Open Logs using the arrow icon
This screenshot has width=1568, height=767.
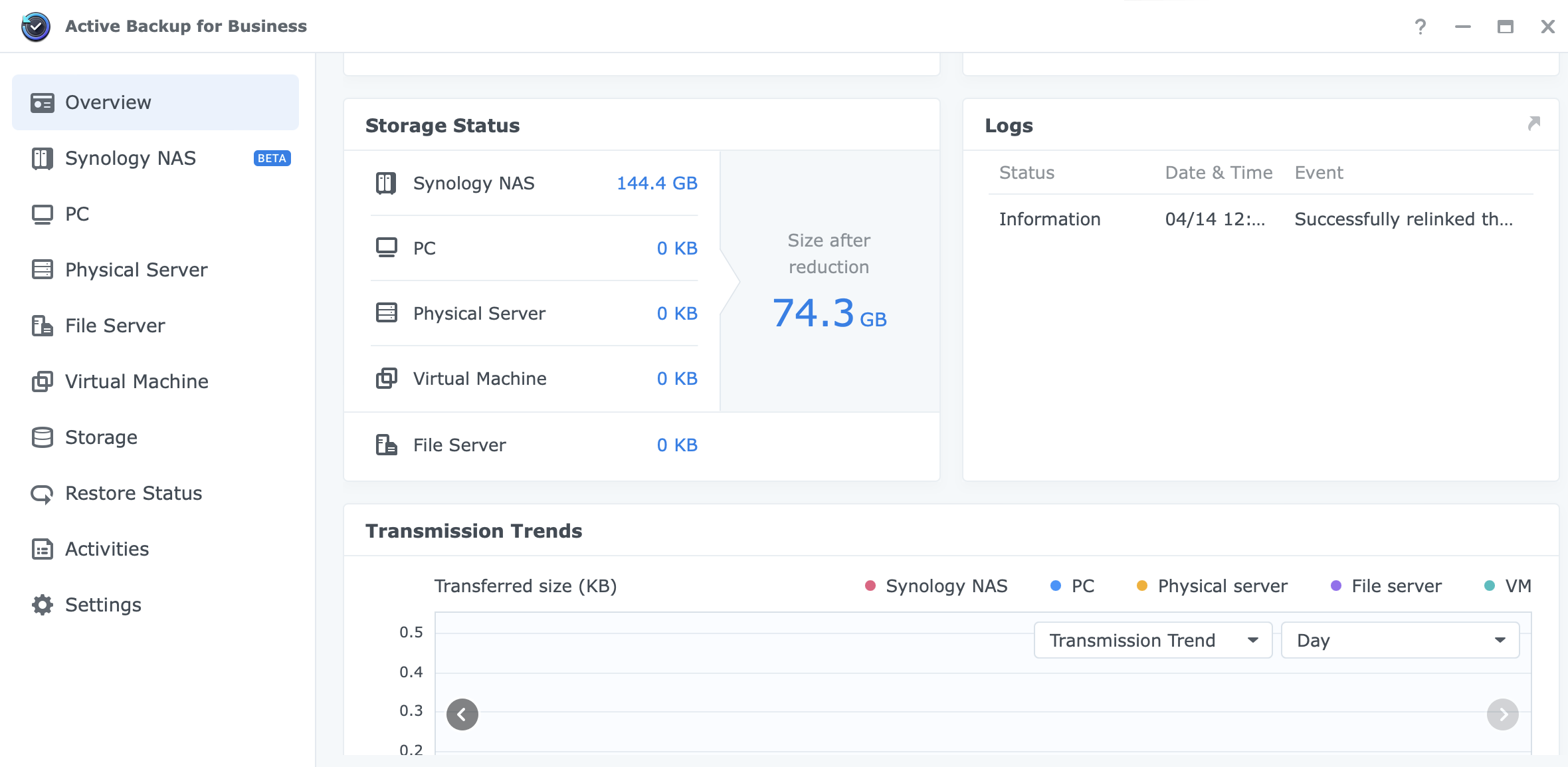coord(1534,124)
